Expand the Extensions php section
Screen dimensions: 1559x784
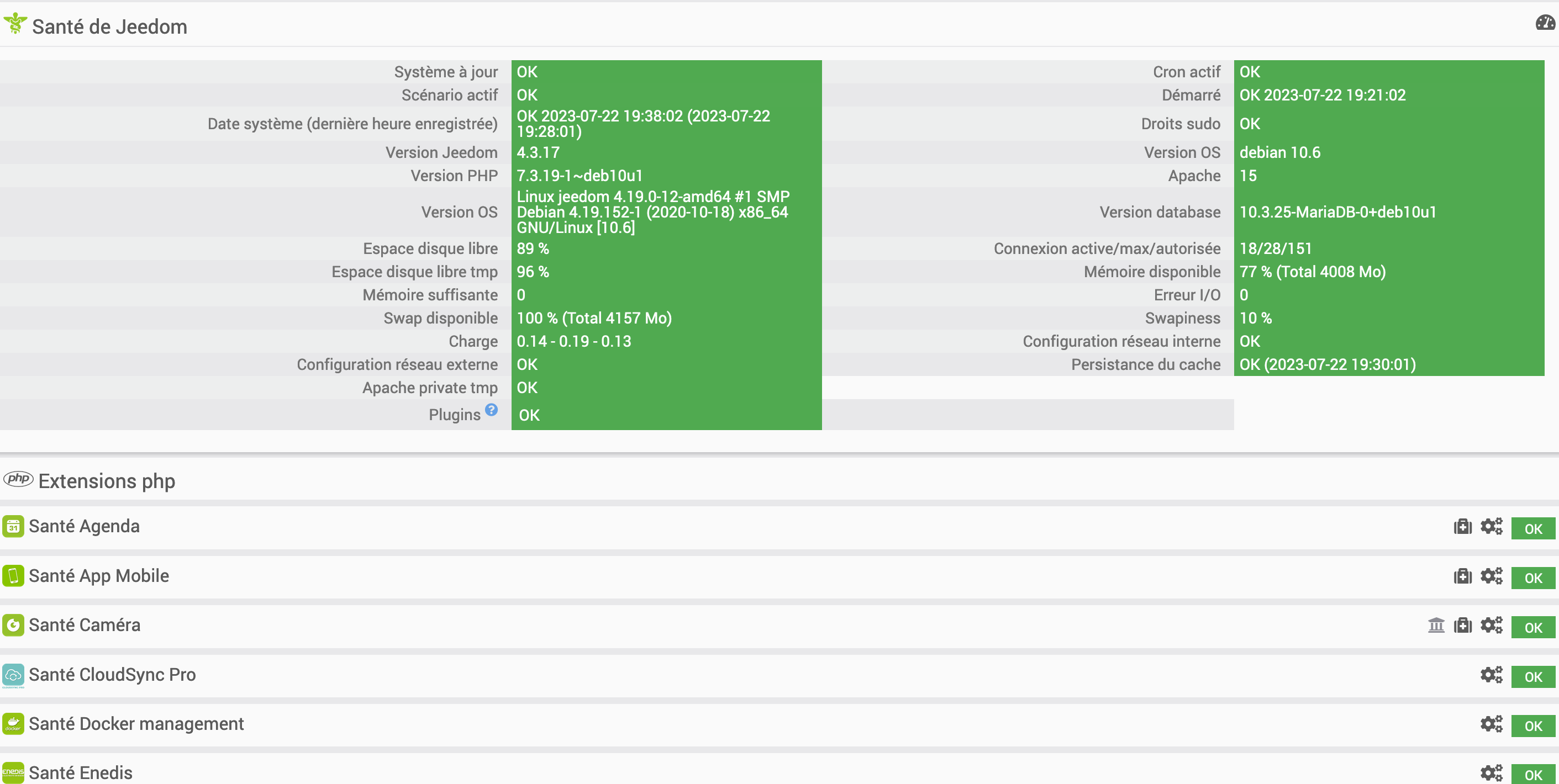107,481
